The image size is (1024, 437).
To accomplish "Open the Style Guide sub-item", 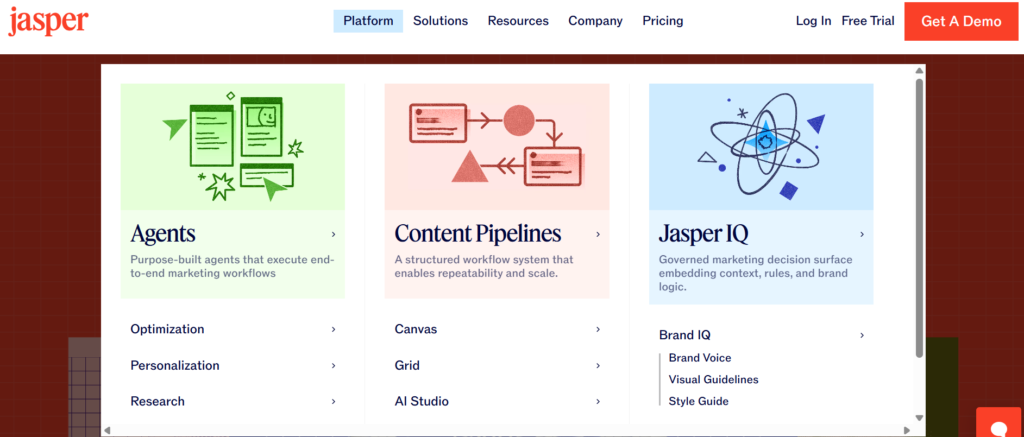I will tap(699, 401).
